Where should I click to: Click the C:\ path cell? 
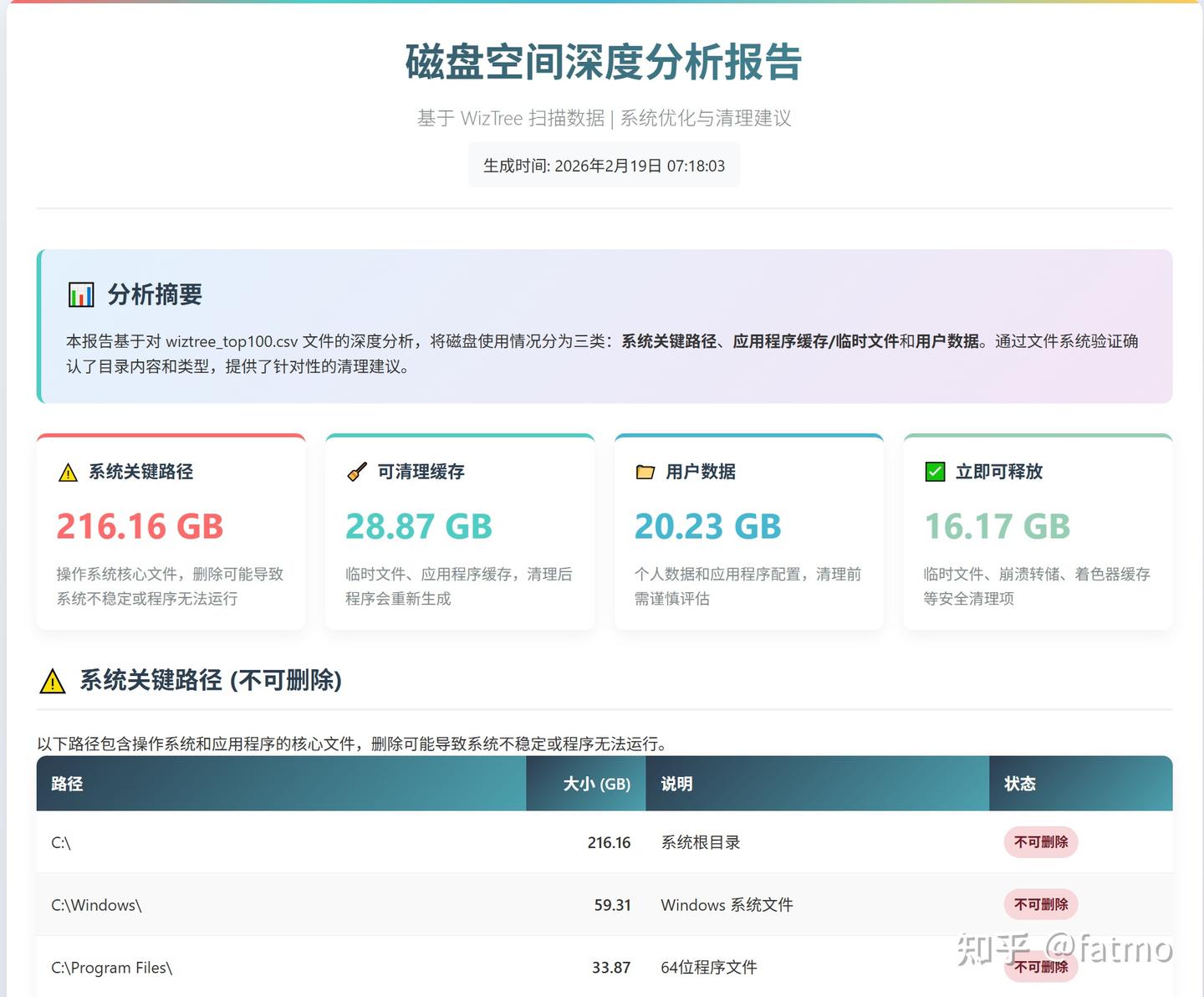(x=282, y=842)
